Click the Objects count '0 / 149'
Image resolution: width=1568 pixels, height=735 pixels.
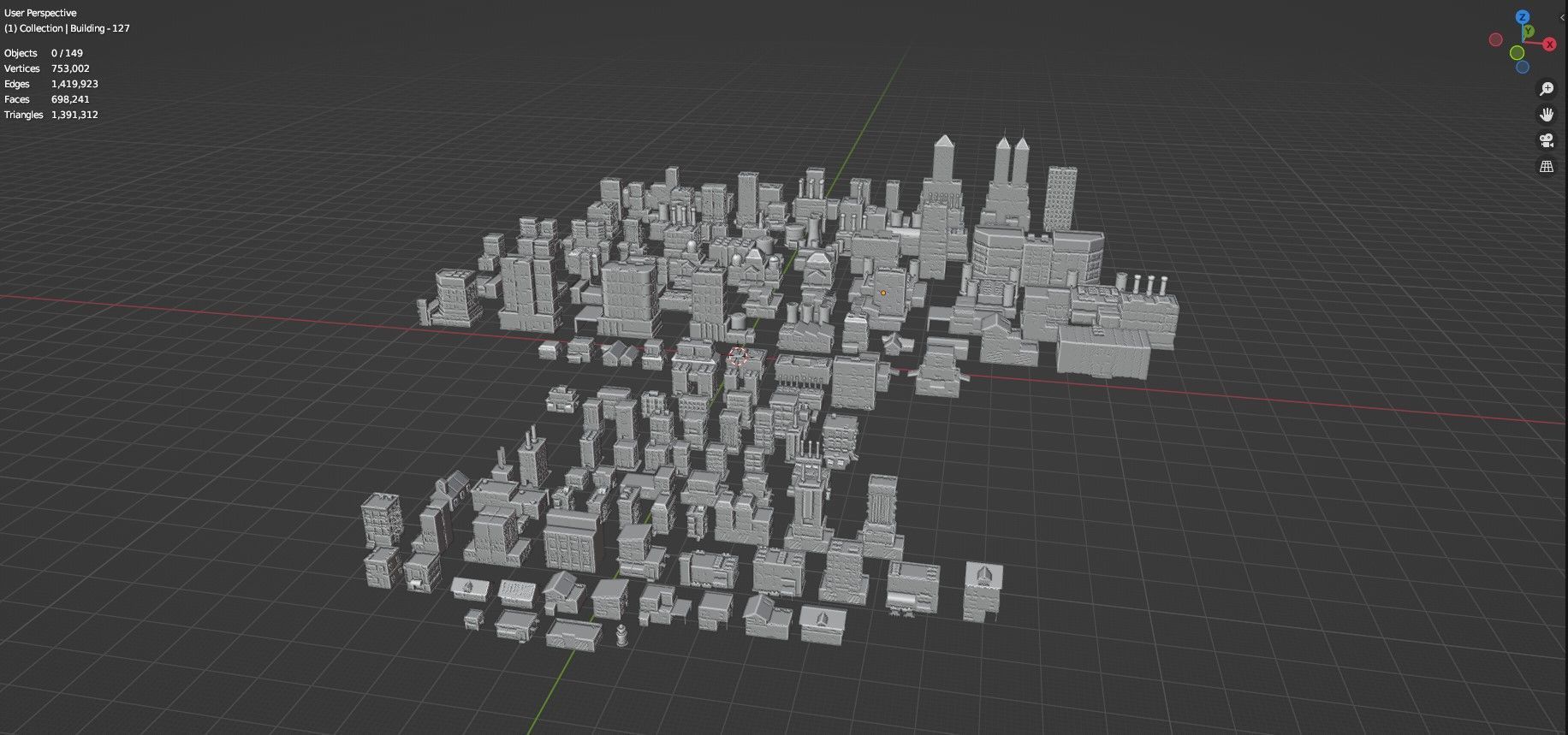coord(67,53)
